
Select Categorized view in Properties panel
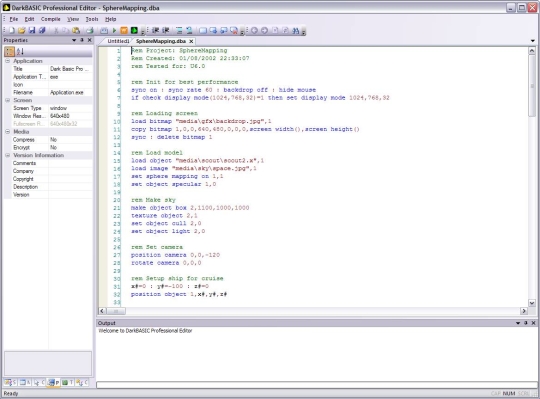9,52
